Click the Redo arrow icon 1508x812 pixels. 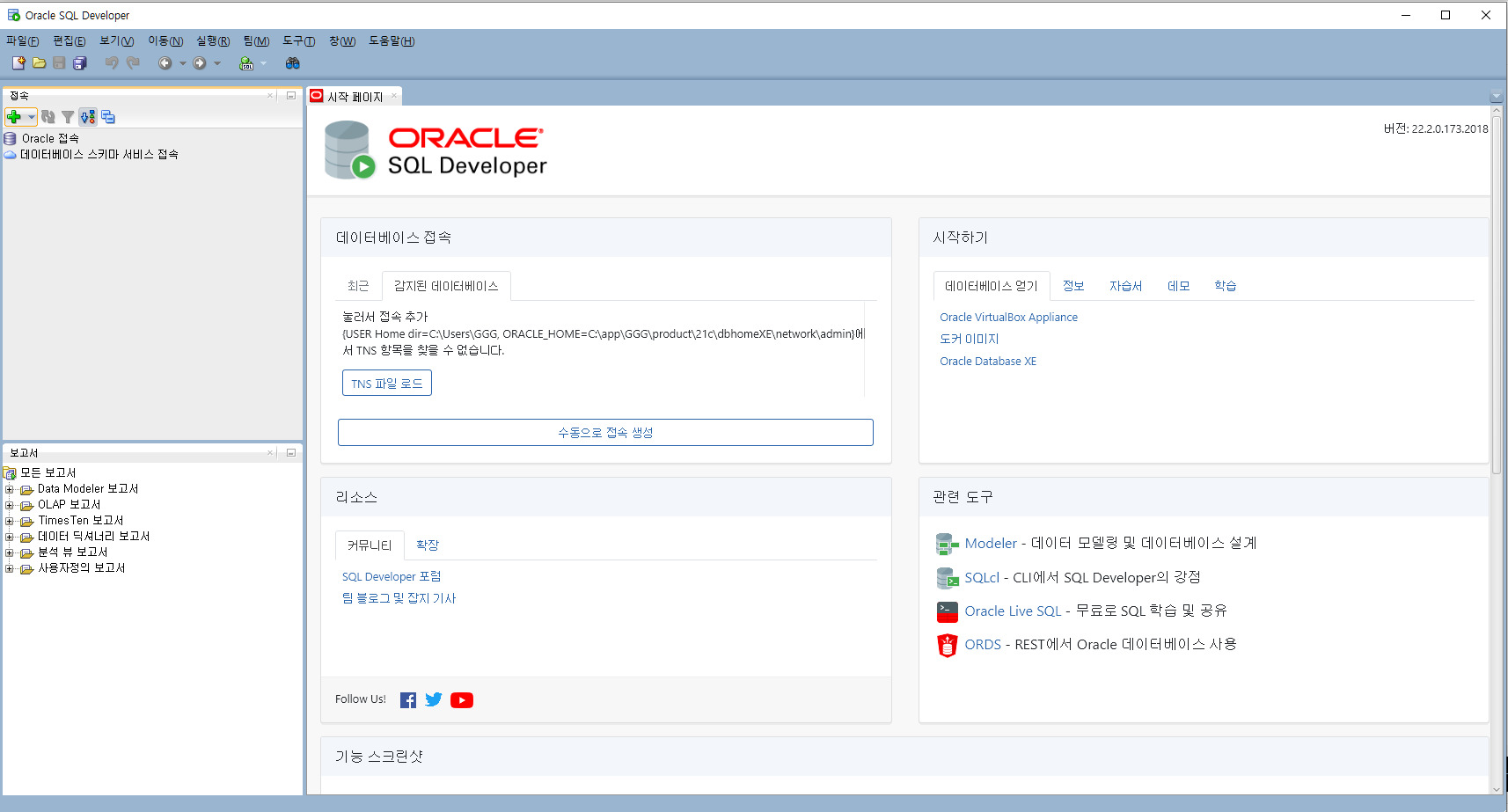pos(133,62)
